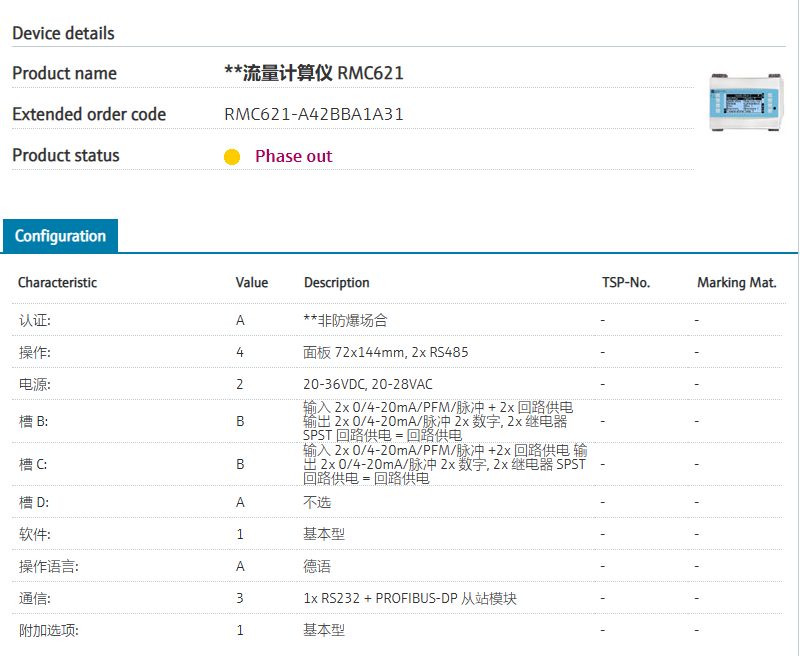
Task: Open the Configuration tab
Action: [x=60, y=236]
